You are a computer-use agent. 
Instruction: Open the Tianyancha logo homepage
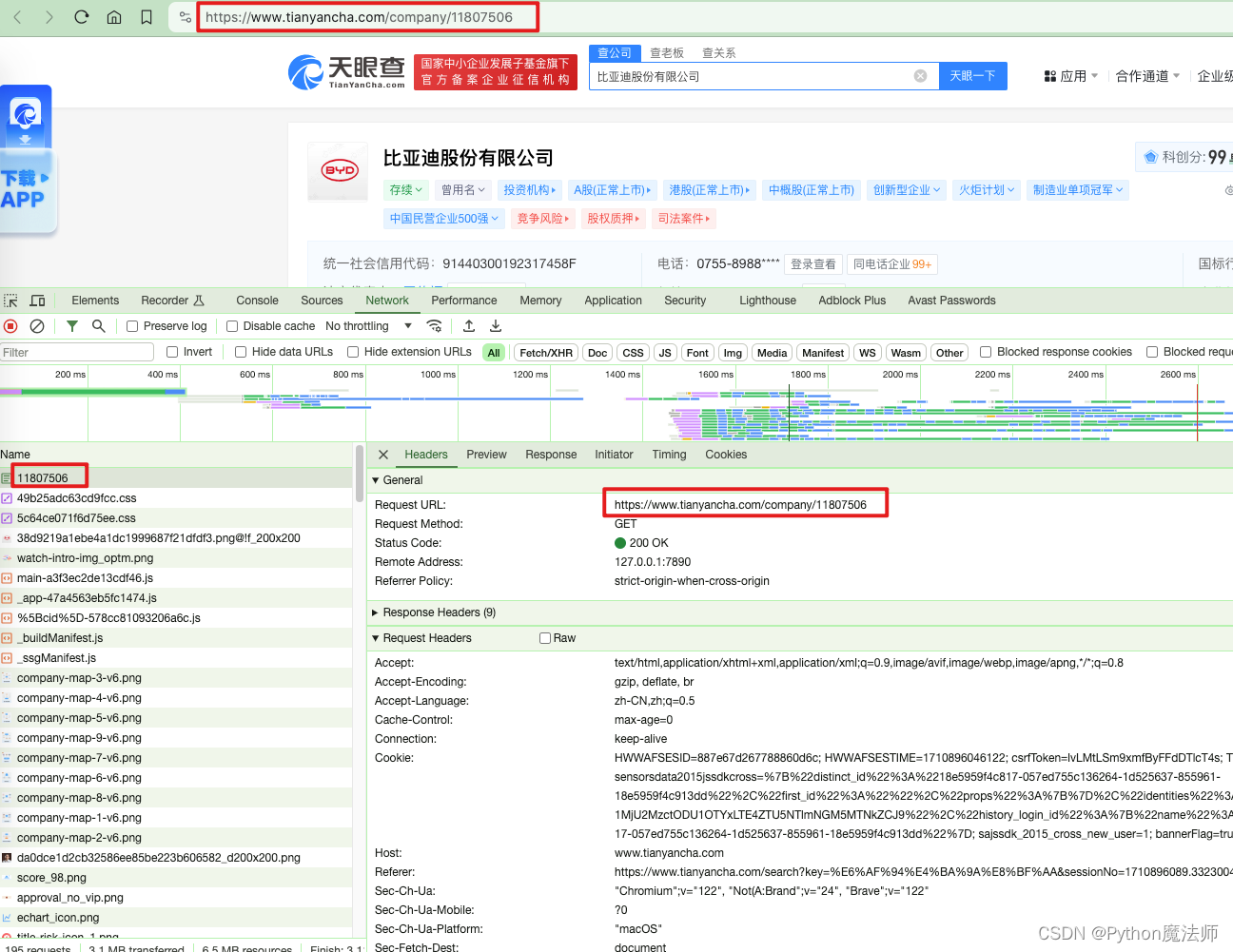[347, 71]
